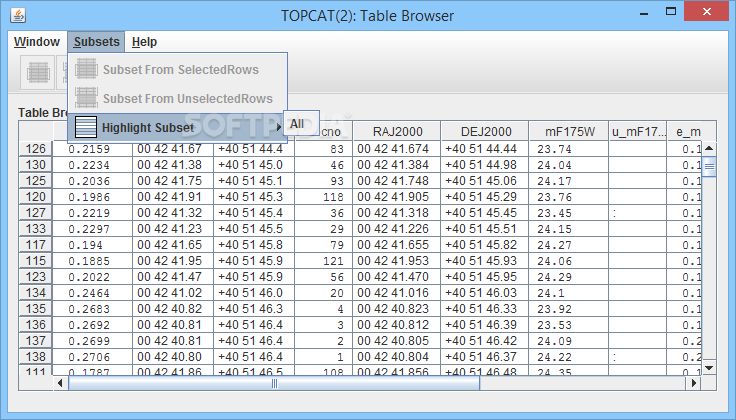Maximize the Table Browser window

[x=671, y=12]
